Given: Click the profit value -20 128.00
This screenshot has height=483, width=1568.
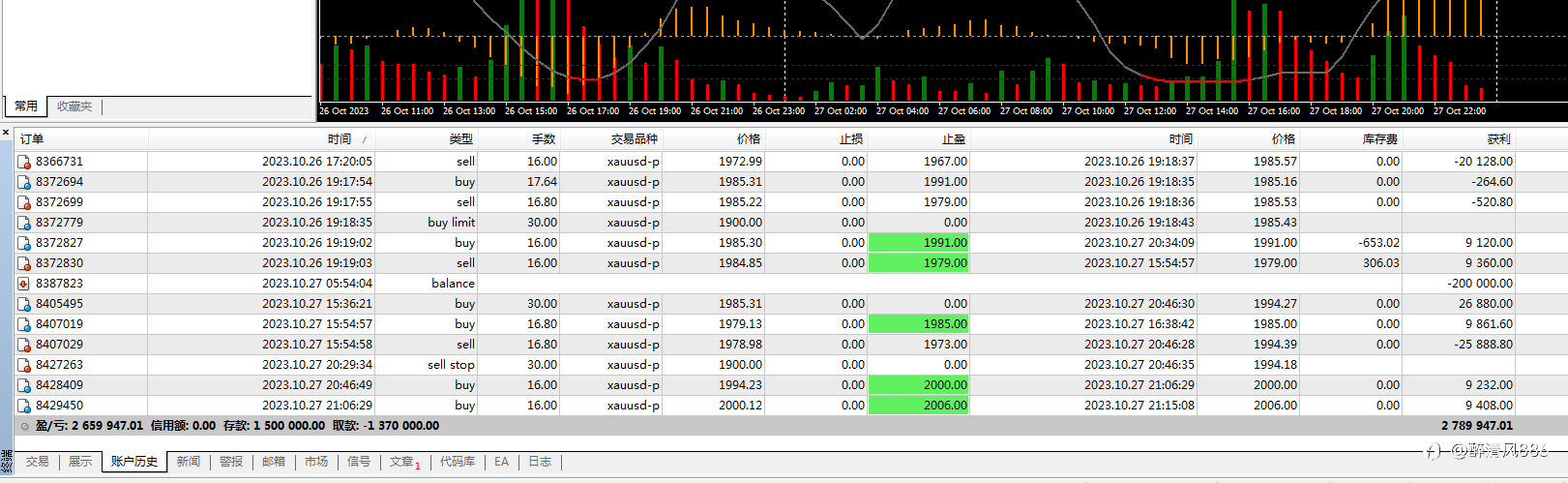Looking at the screenshot, I should 1483,162.
